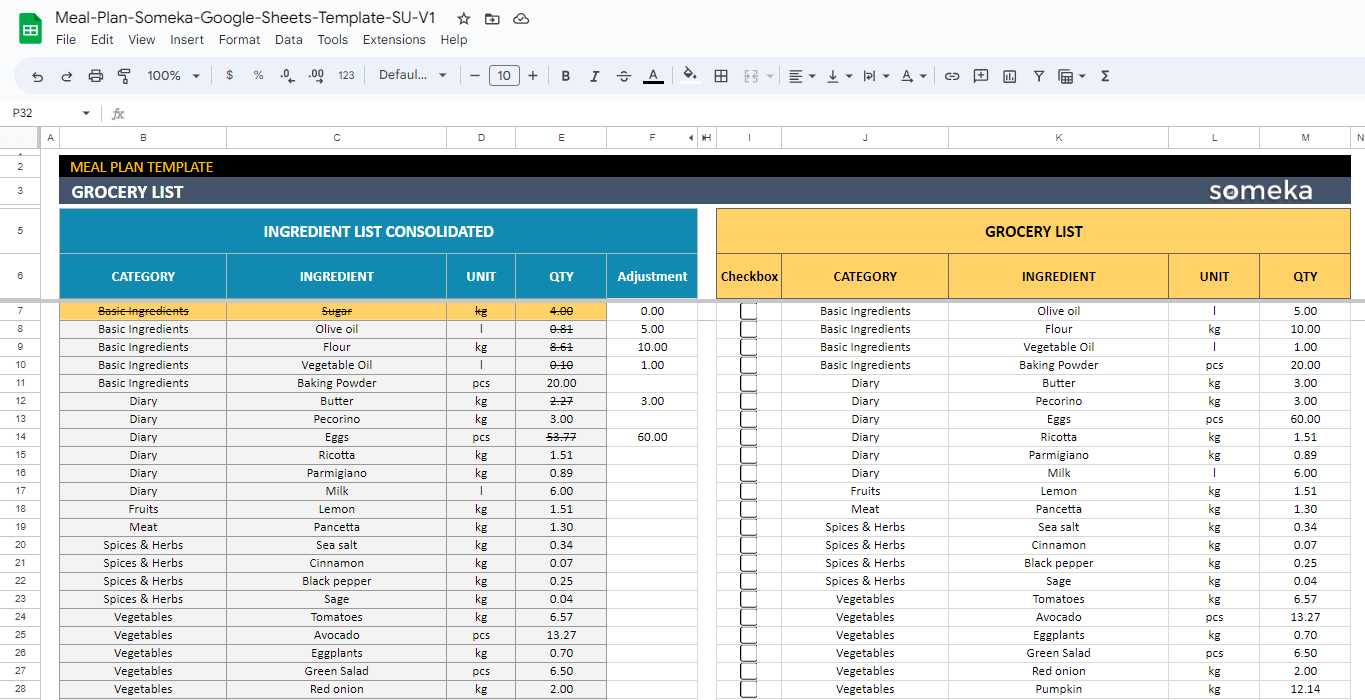Click the Functions sigma icon
This screenshot has width=1365, height=700.
tap(1105, 76)
